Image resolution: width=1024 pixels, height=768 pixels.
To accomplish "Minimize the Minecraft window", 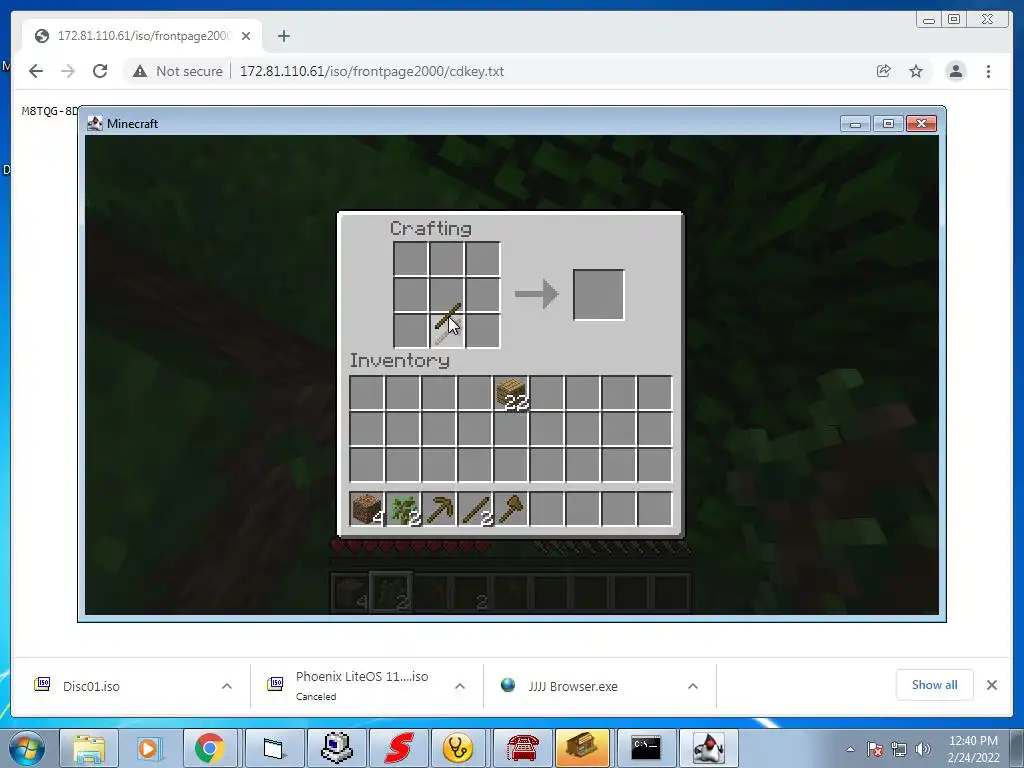I will coord(856,123).
